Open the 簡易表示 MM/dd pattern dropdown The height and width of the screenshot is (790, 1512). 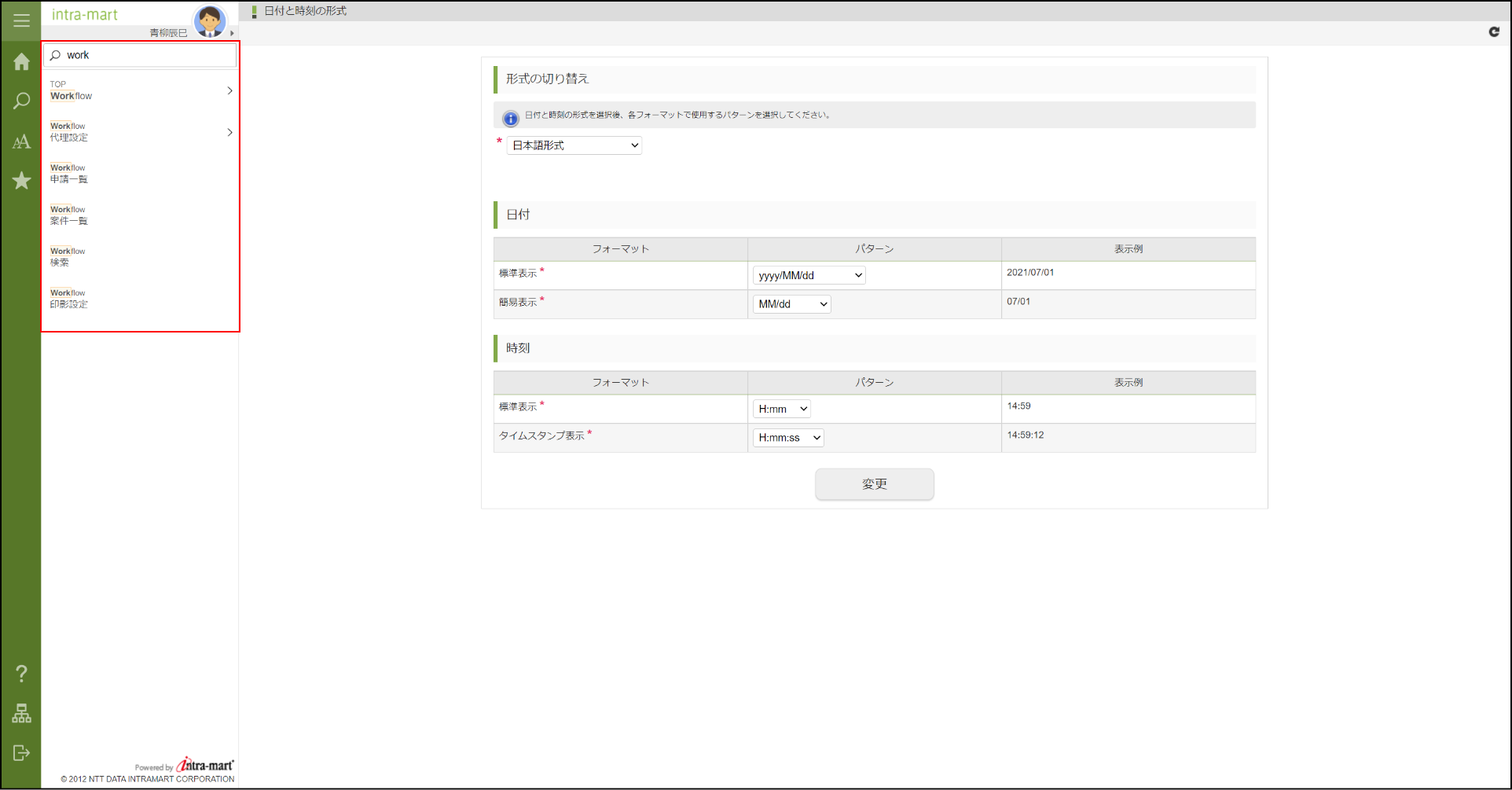click(791, 303)
